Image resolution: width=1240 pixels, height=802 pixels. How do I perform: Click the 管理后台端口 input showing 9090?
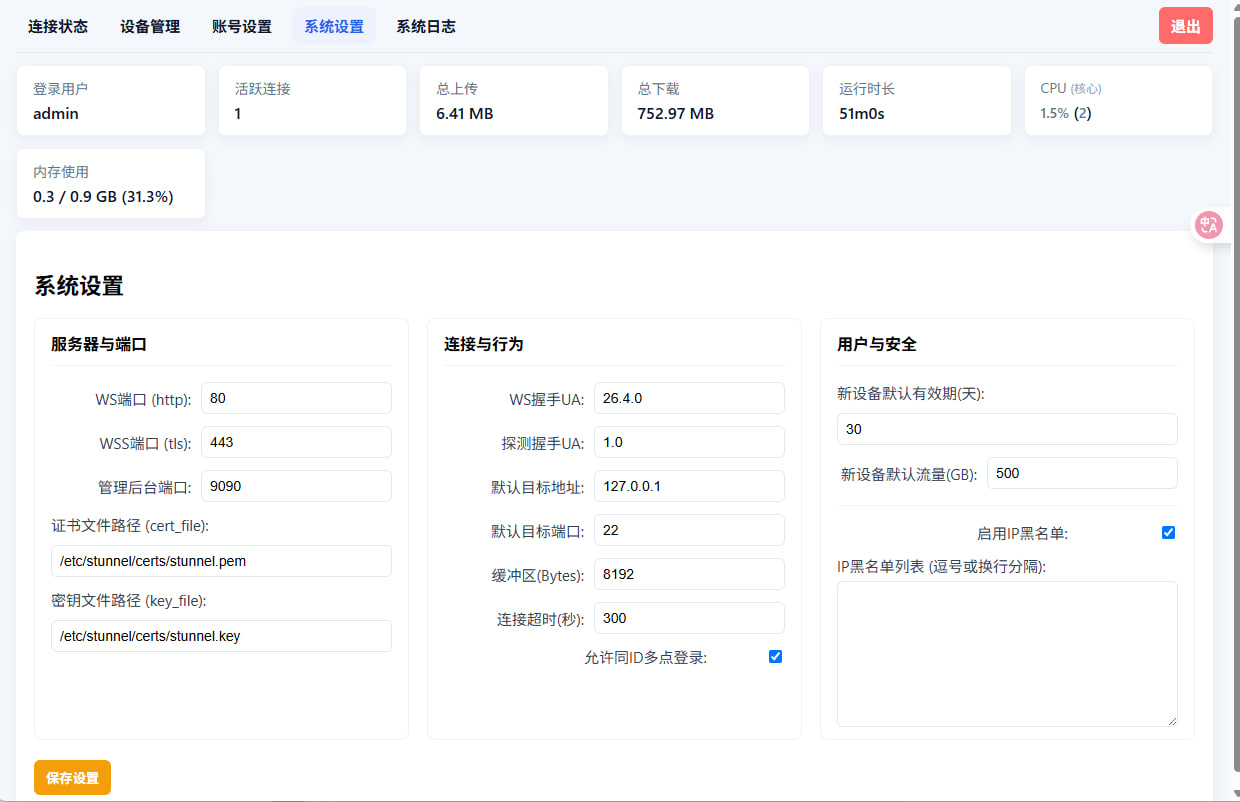pos(296,486)
